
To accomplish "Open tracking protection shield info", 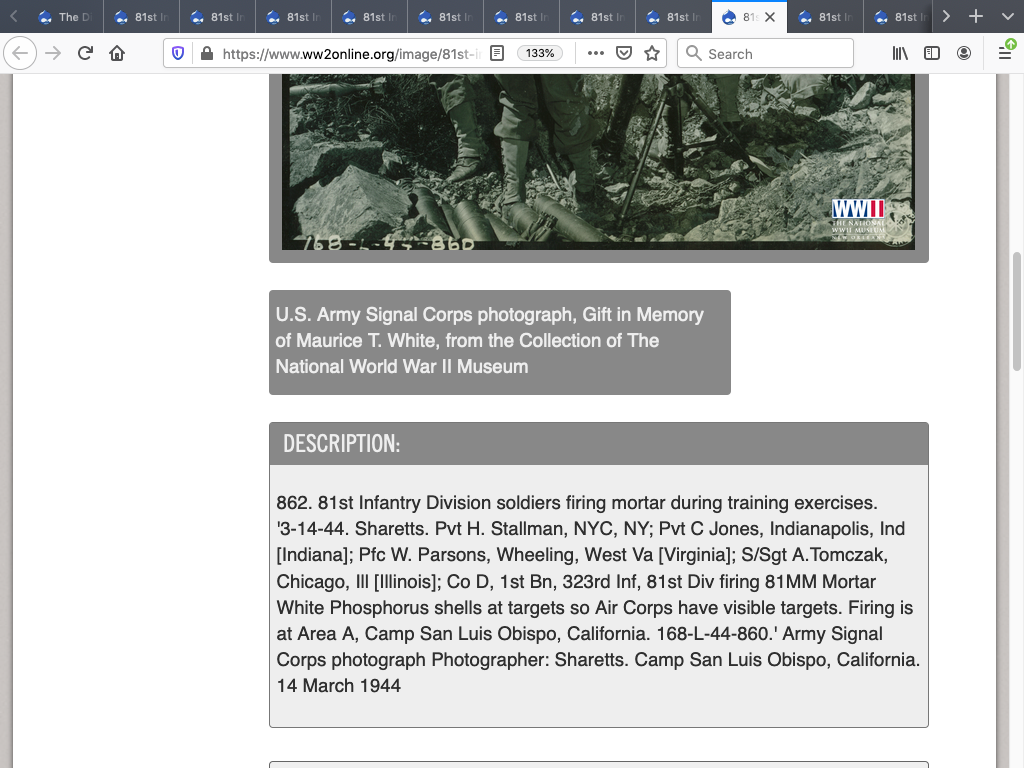I will 178,54.
